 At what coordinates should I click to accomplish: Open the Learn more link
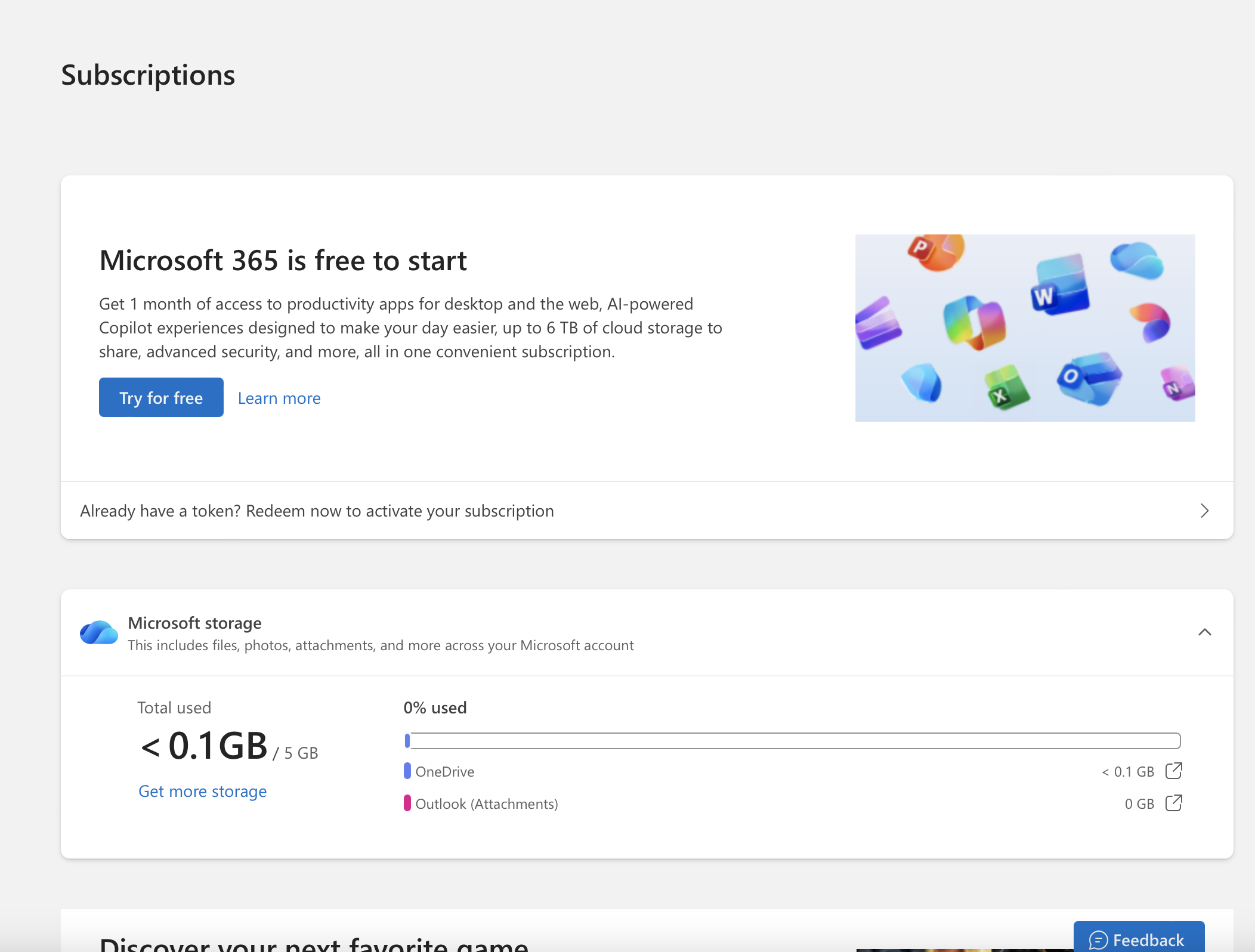pos(279,398)
